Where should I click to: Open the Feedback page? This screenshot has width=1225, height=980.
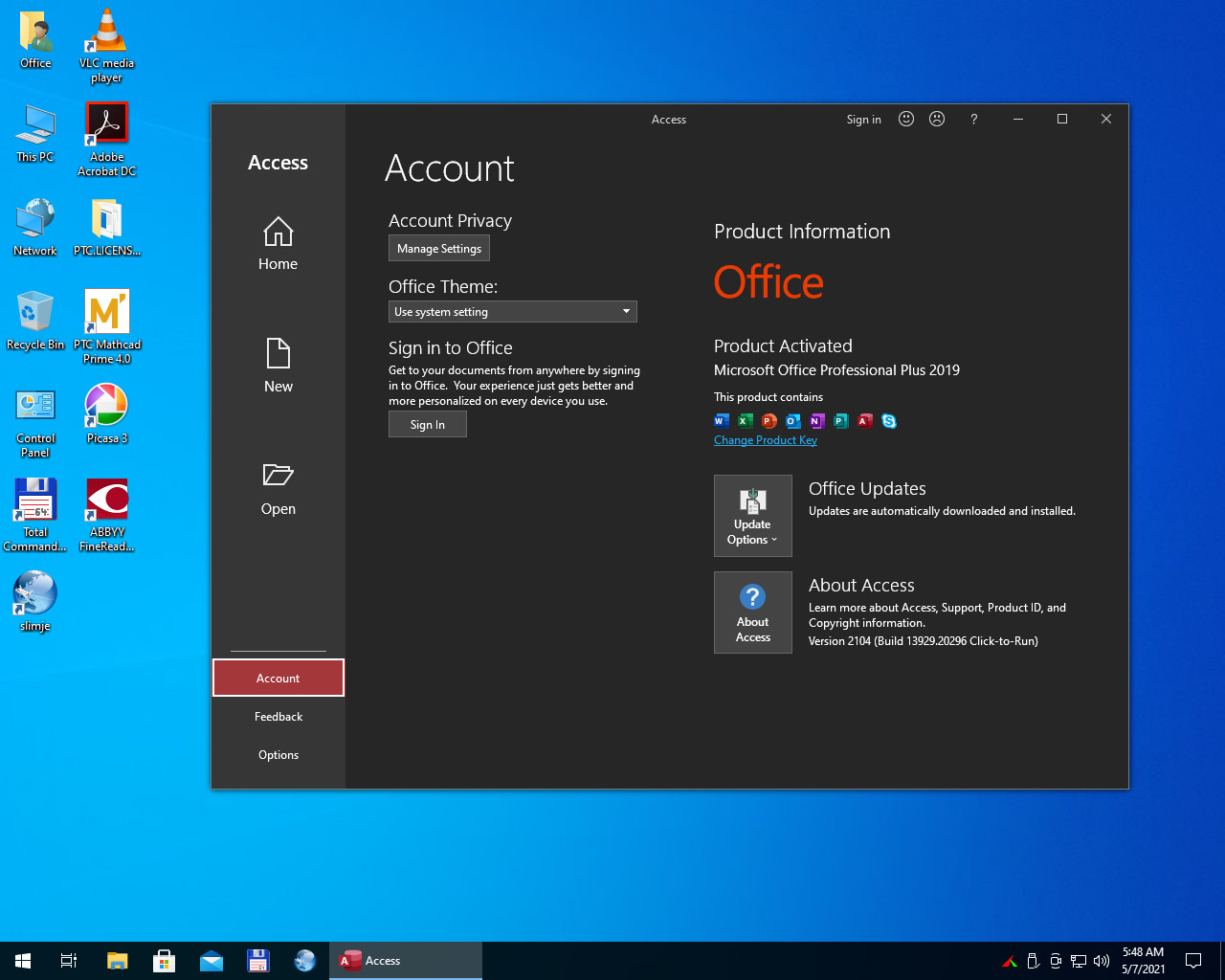278,717
